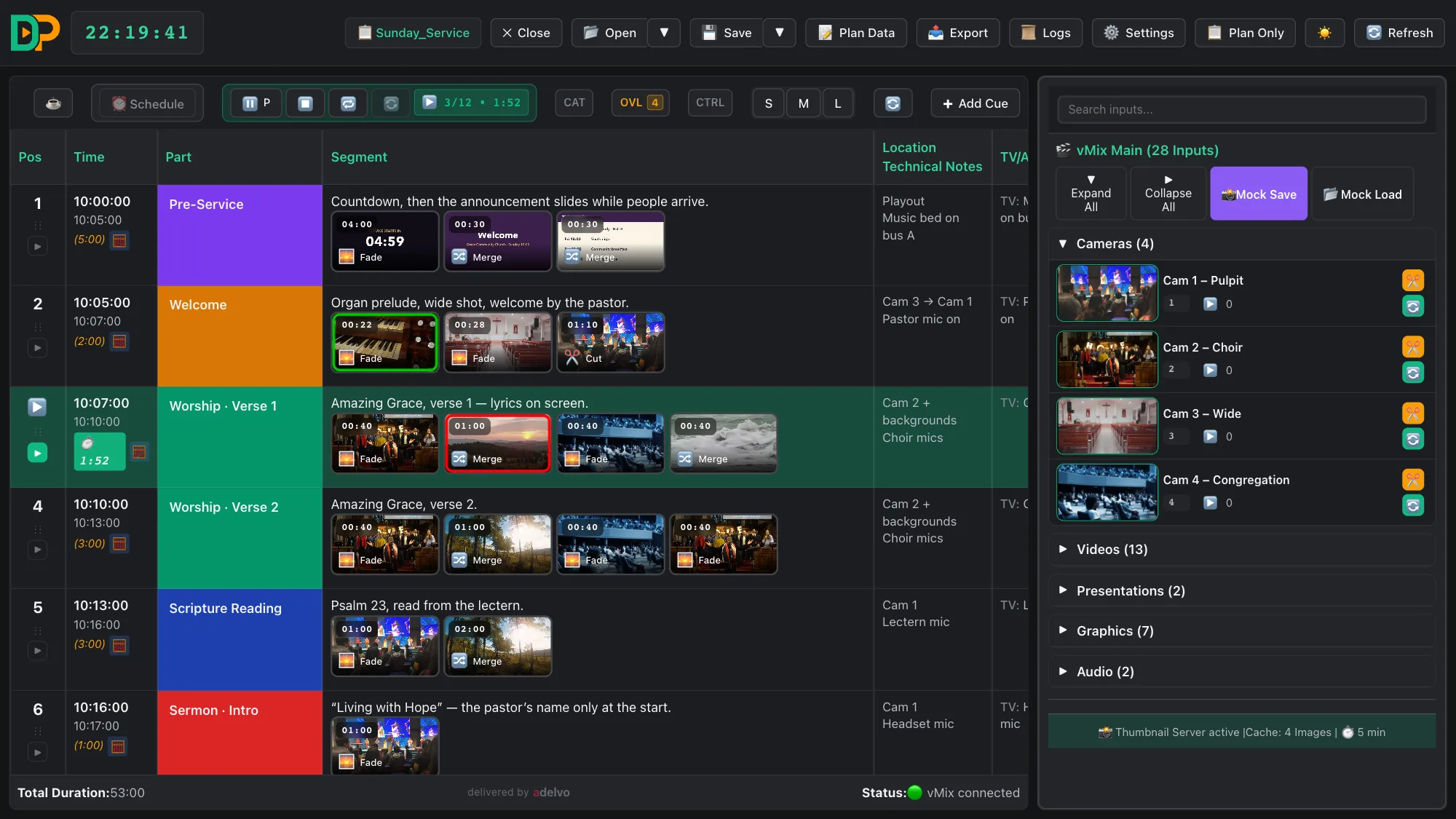Click the green play button in Worship Verse 1 row
The image size is (1456, 819).
coord(38,453)
